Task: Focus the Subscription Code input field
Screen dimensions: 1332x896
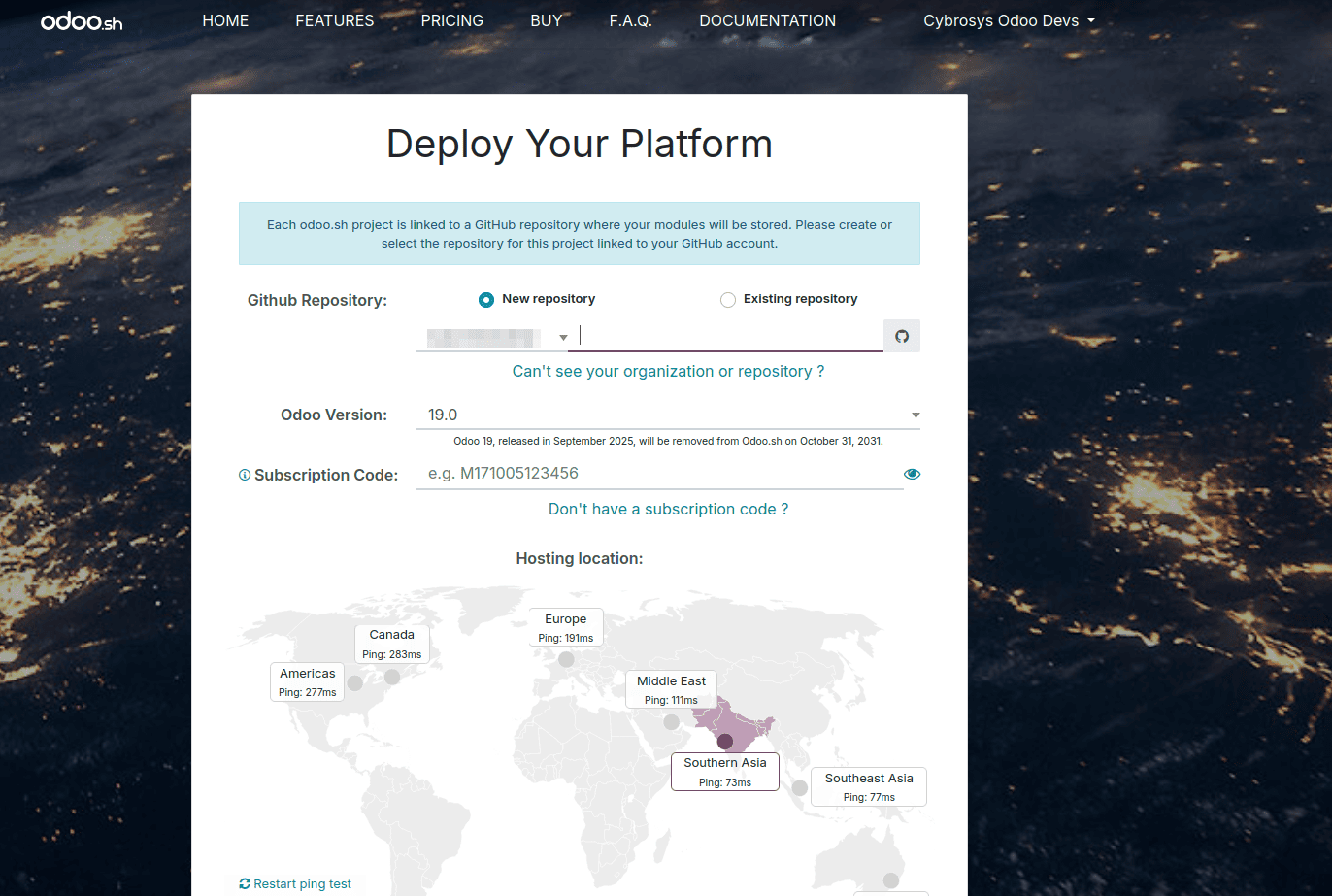Action: tap(659, 474)
